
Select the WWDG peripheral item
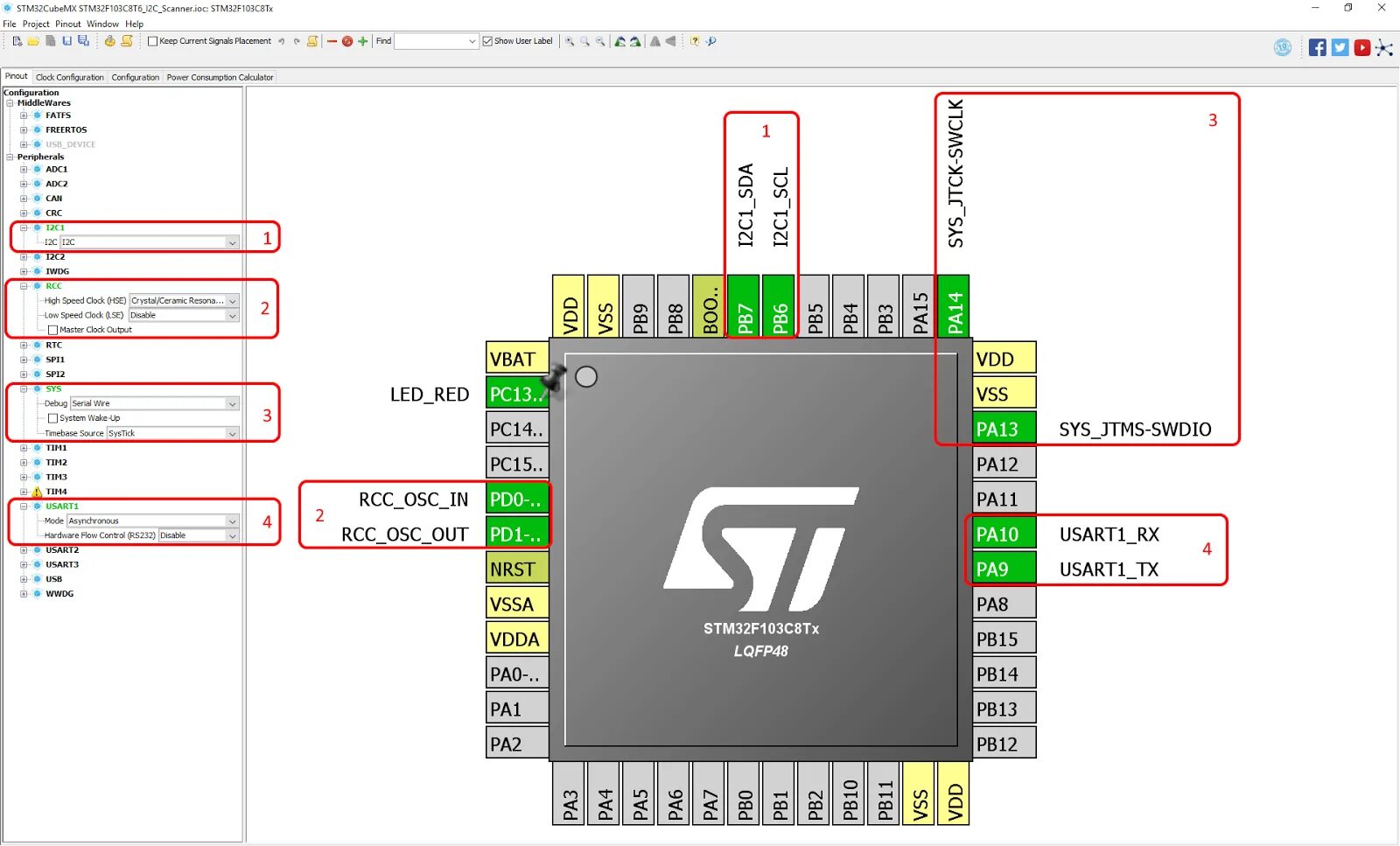point(59,594)
